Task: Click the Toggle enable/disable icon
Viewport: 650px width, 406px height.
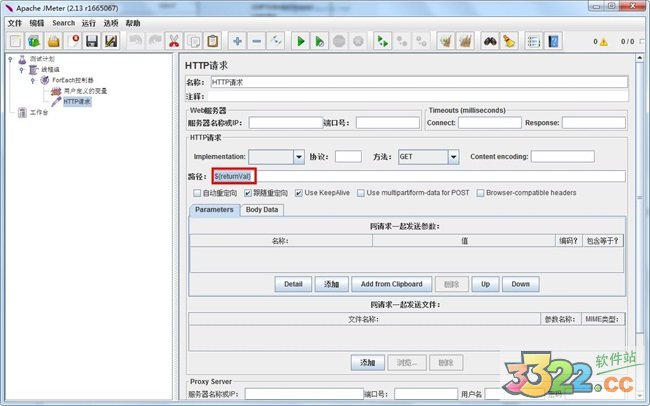Action: click(x=276, y=41)
